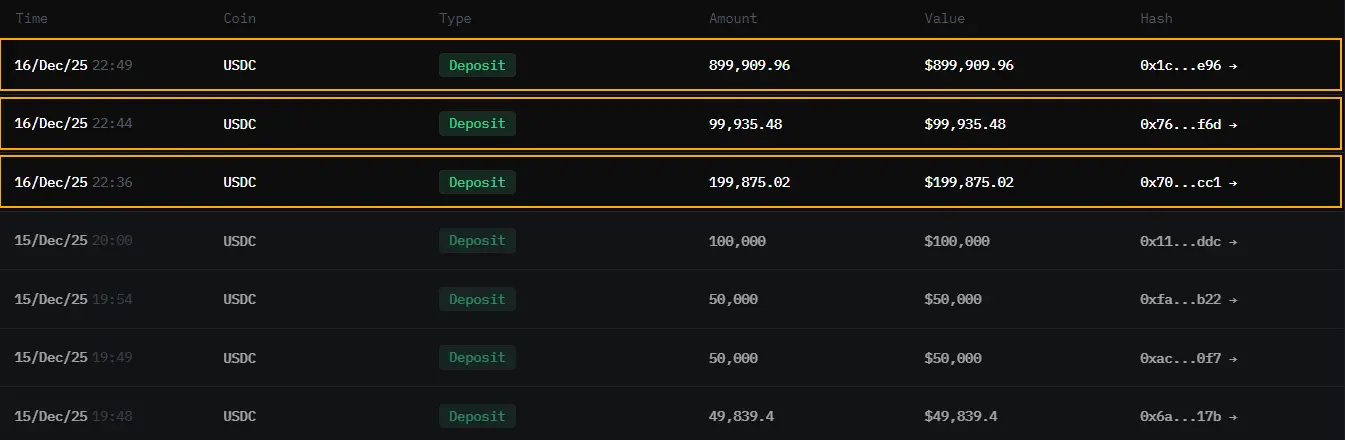Click the Amount column header
Screen dimensions: 1345x440
click(733, 18)
